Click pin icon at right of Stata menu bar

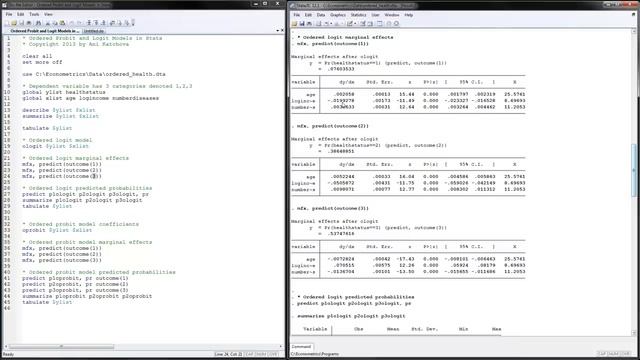point(634,15)
